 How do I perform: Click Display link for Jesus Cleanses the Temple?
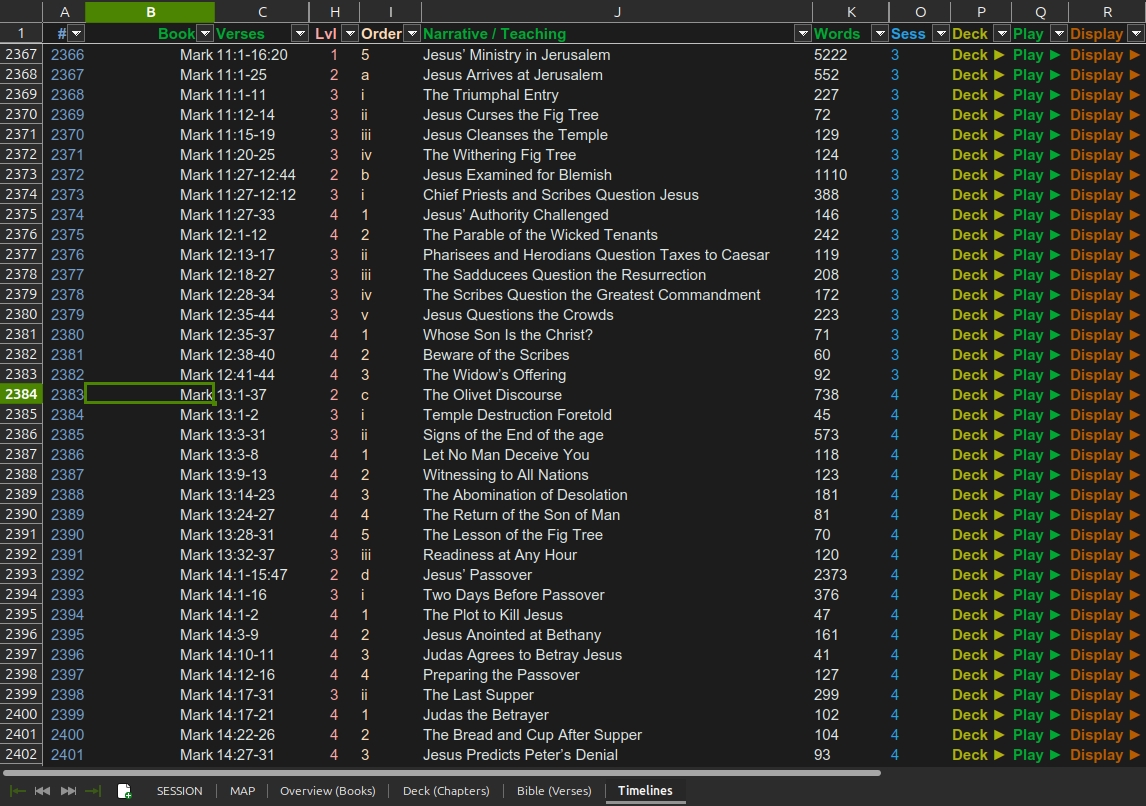[x=1104, y=135]
